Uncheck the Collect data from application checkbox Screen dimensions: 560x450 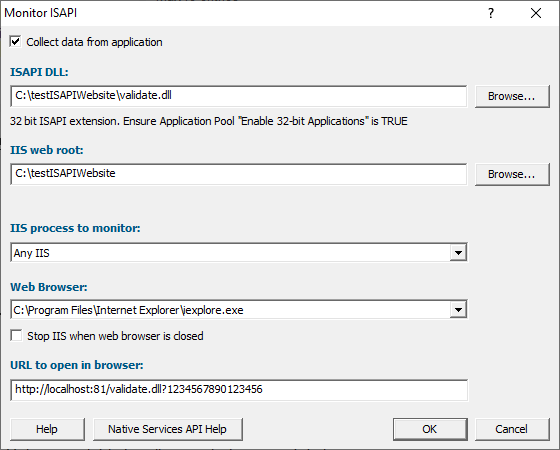[15, 41]
